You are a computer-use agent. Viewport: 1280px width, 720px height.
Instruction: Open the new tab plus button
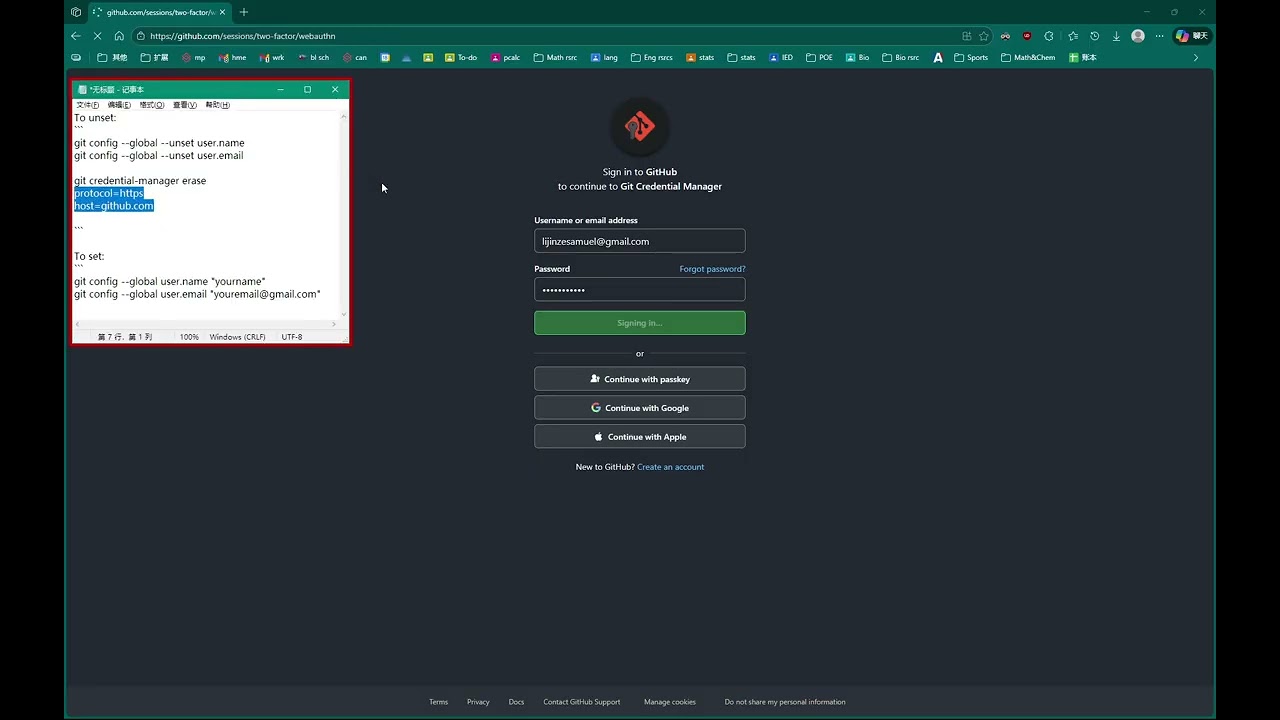click(243, 12)
